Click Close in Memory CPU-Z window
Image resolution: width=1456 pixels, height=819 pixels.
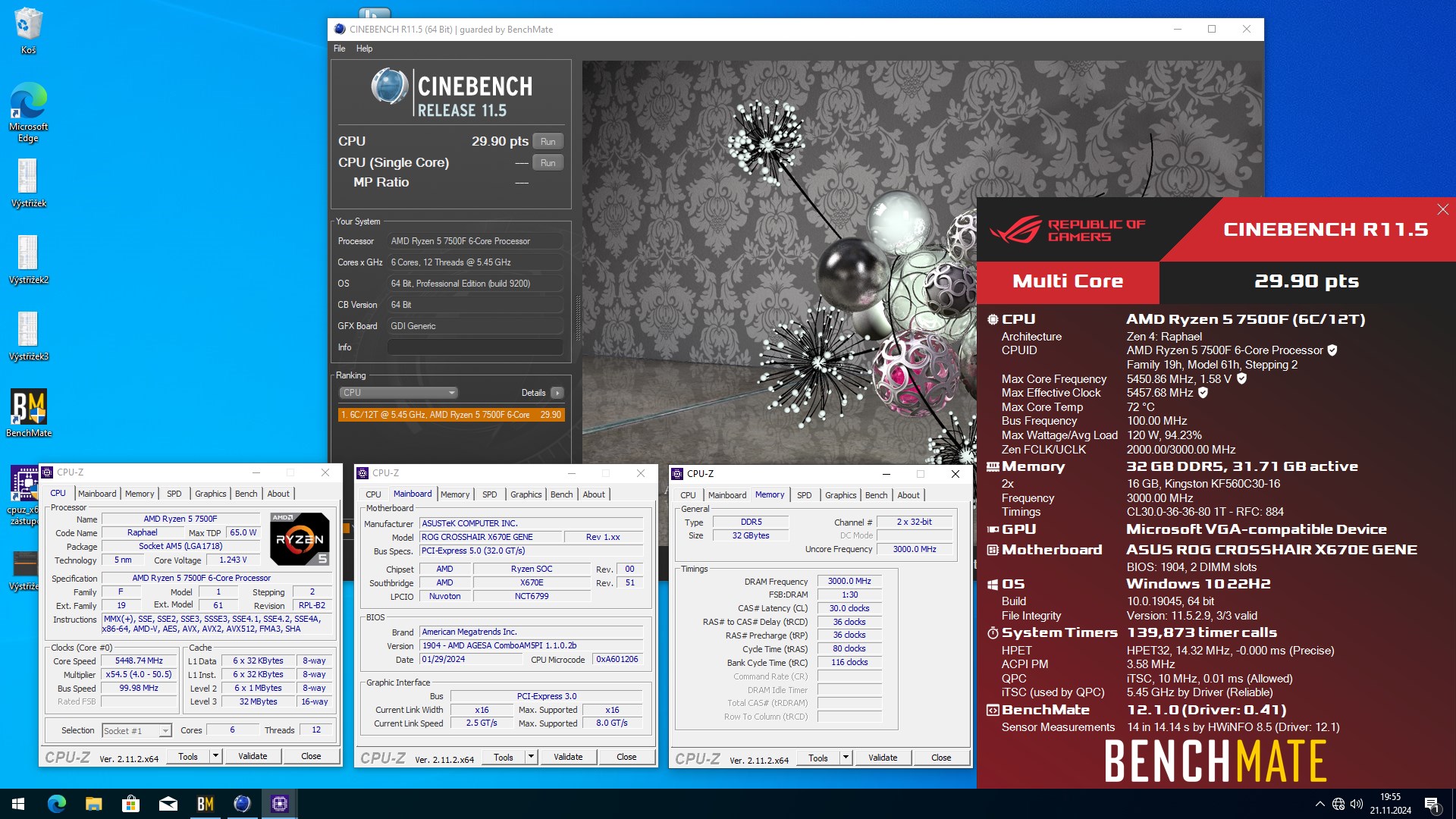pos(941,758)
